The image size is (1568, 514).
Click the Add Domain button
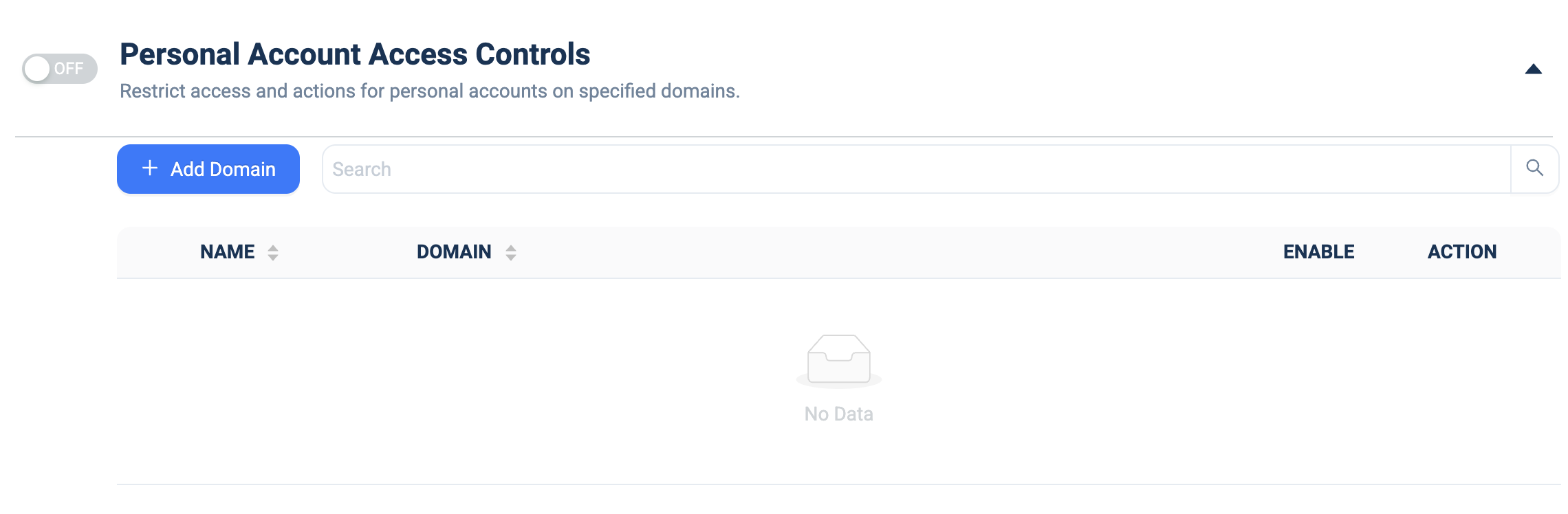(208, 169)
